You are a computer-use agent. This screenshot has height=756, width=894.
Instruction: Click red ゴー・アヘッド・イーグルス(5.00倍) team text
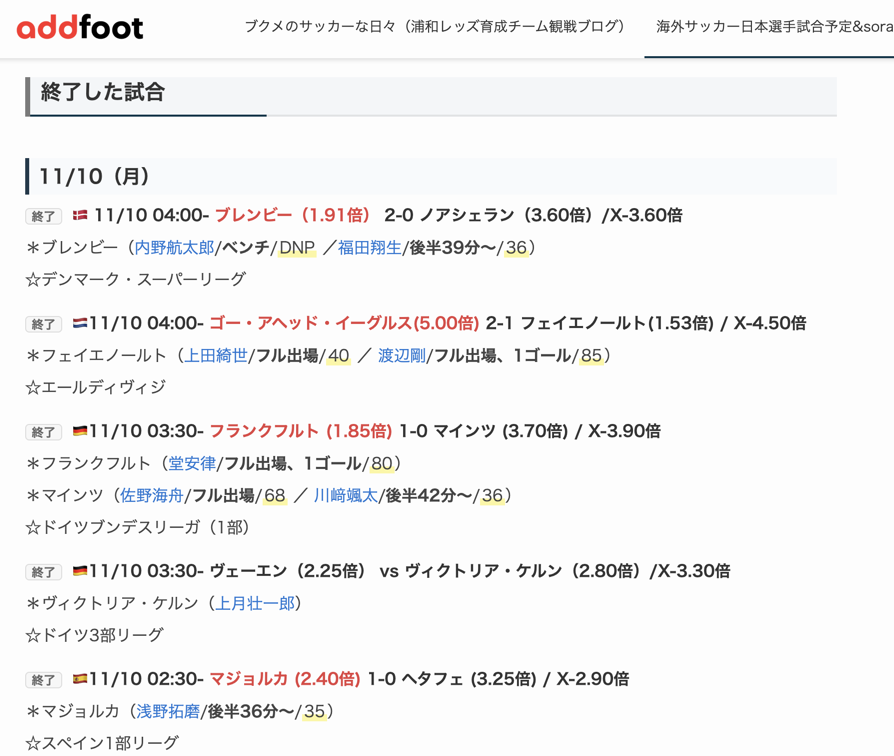[x=344, y=323]
